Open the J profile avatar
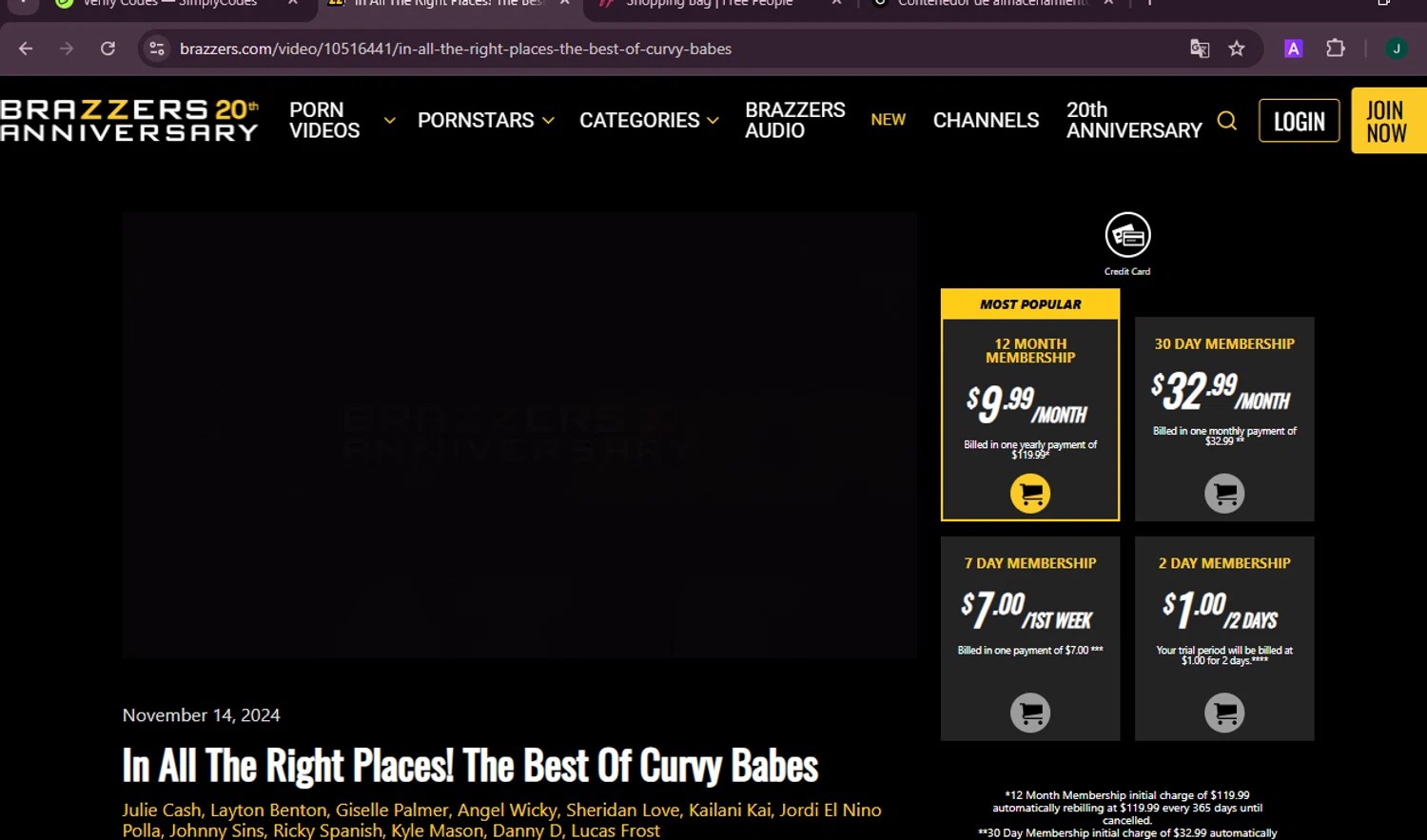Screen dimensions: 1427x840 pos(1396,49)
